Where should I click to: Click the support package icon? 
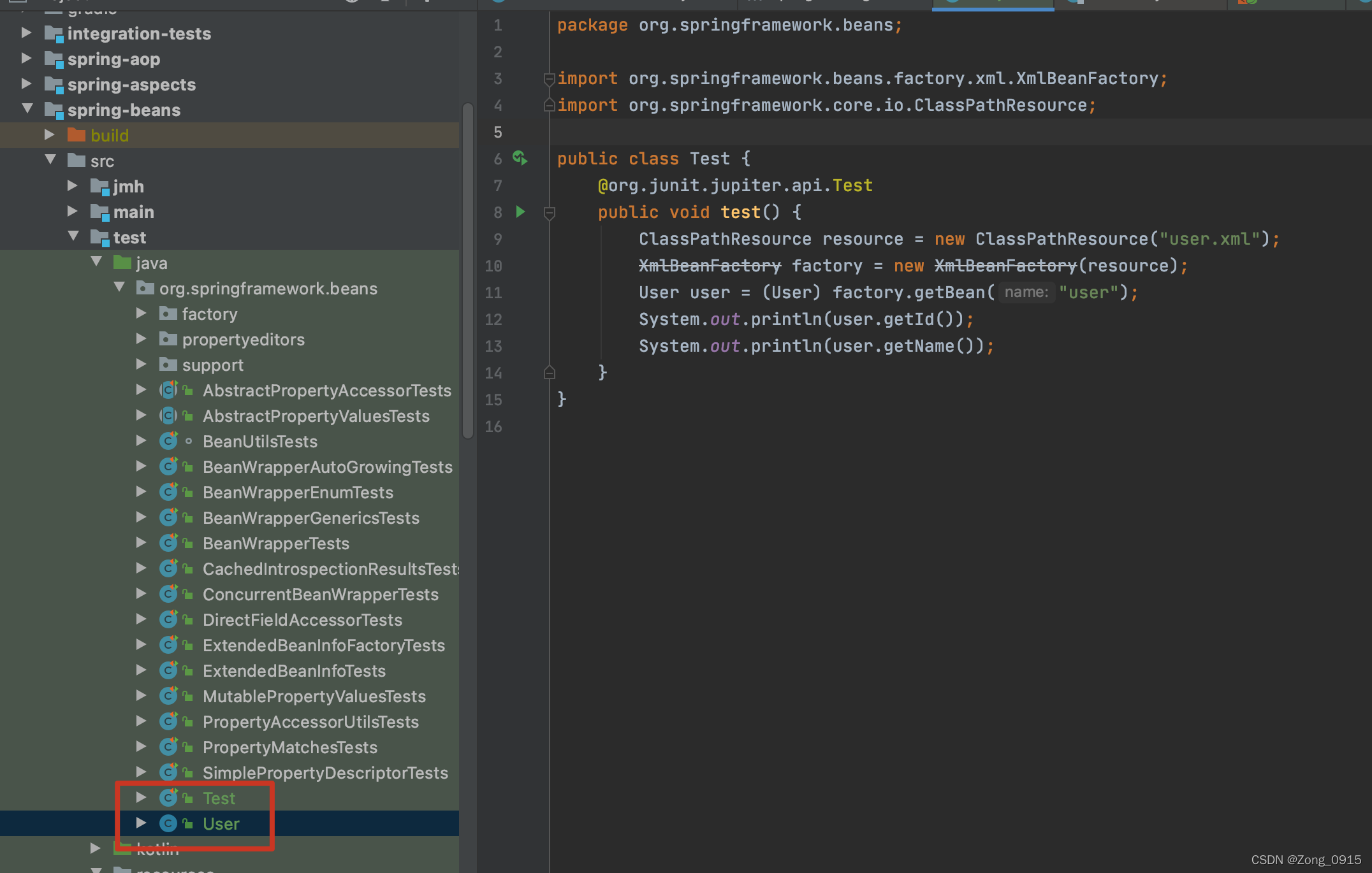[168, 364]
